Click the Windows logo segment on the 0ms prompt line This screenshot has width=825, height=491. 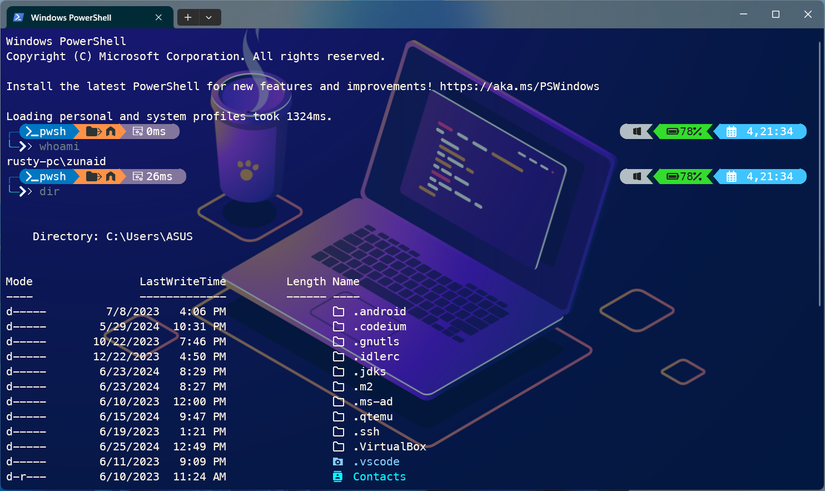click(x=637, y=131)
